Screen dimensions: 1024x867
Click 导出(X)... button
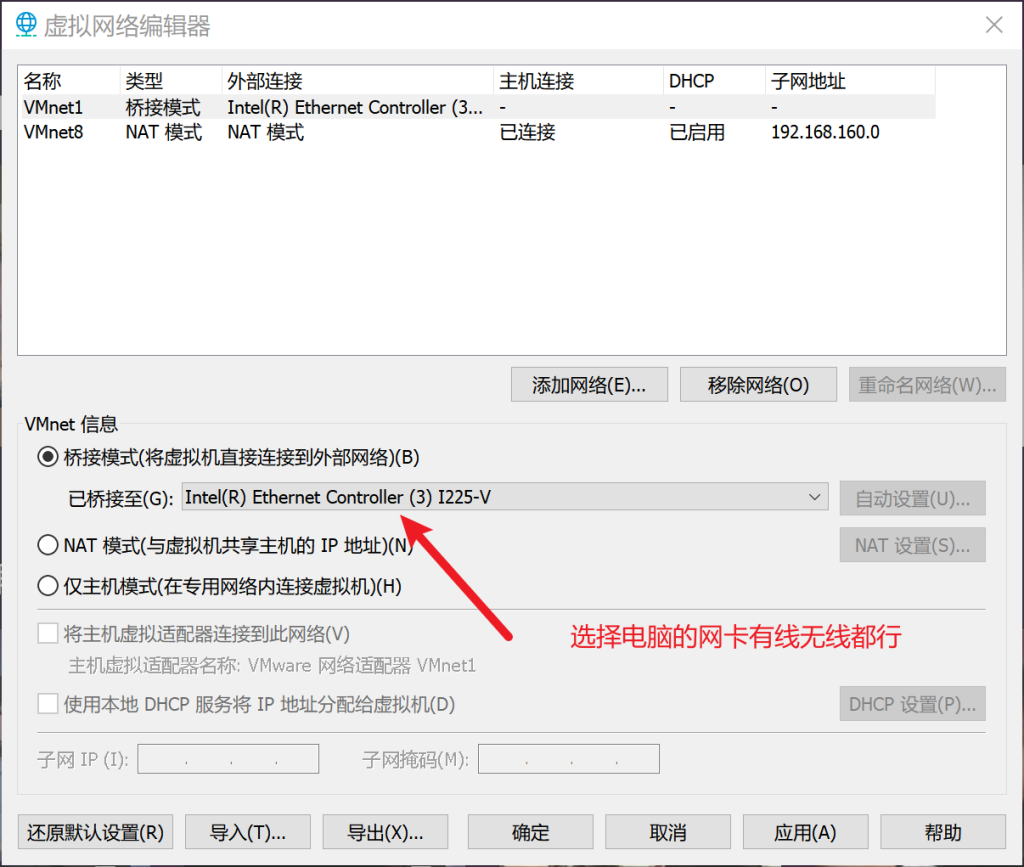point(385,832)
